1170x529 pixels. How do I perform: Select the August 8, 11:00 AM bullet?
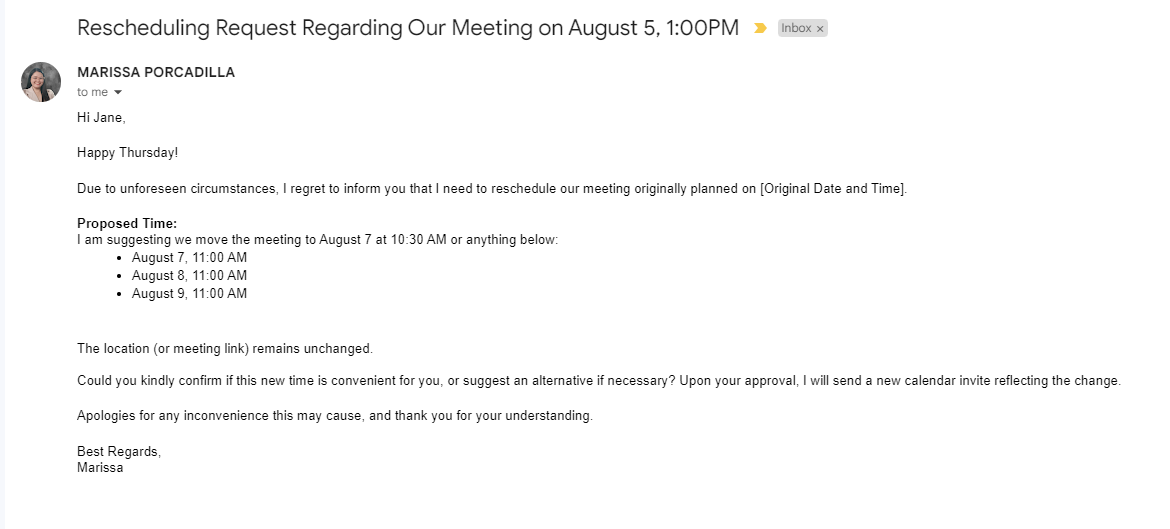189,276
